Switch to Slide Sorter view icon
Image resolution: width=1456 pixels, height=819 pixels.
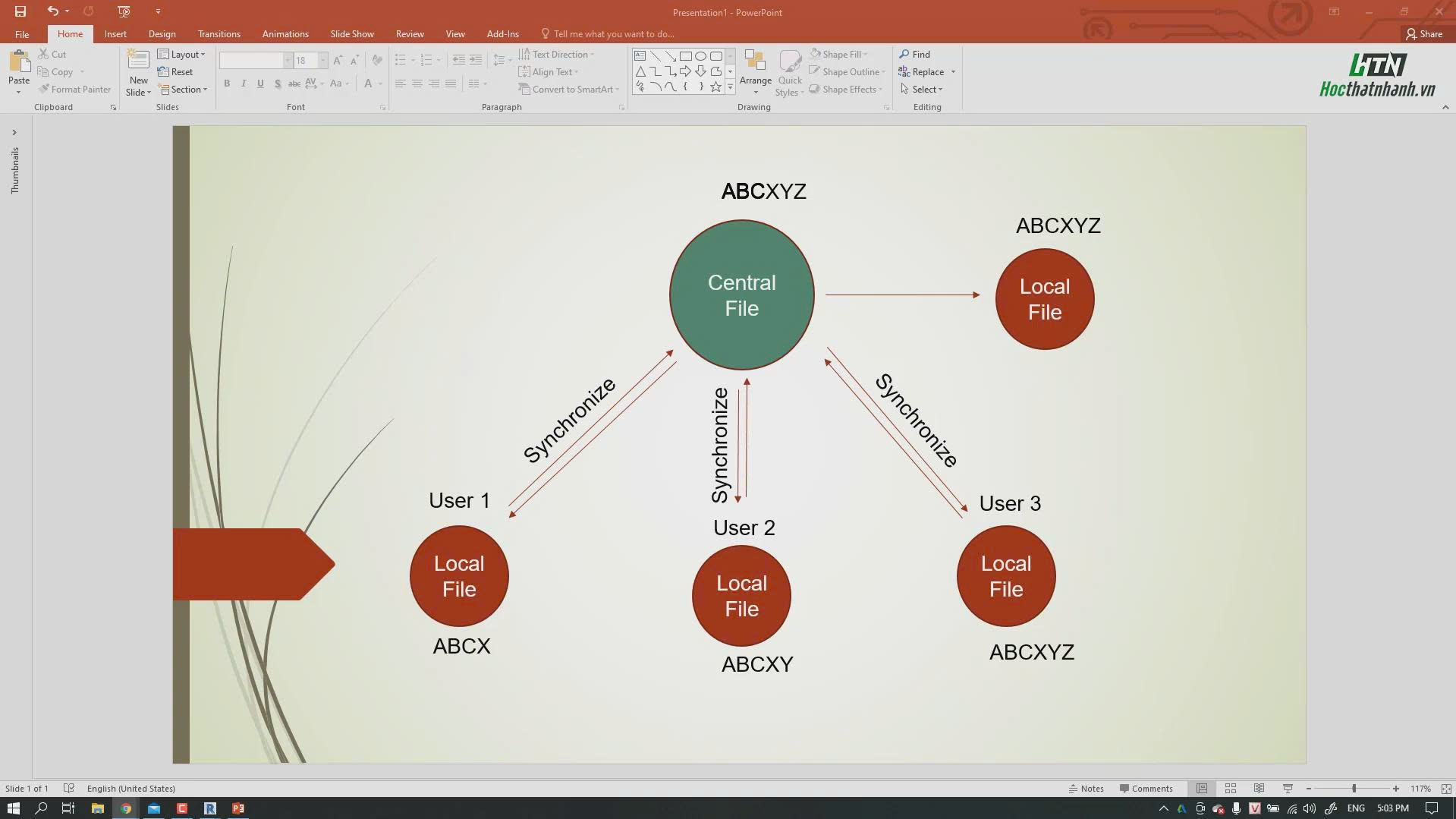click(x=1231, y=789)
